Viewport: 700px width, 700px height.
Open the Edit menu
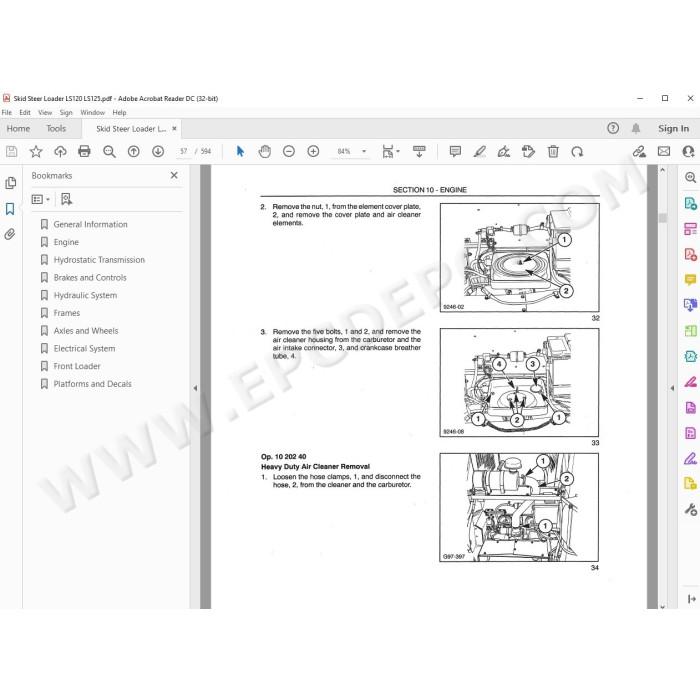(x=25, y=112)
